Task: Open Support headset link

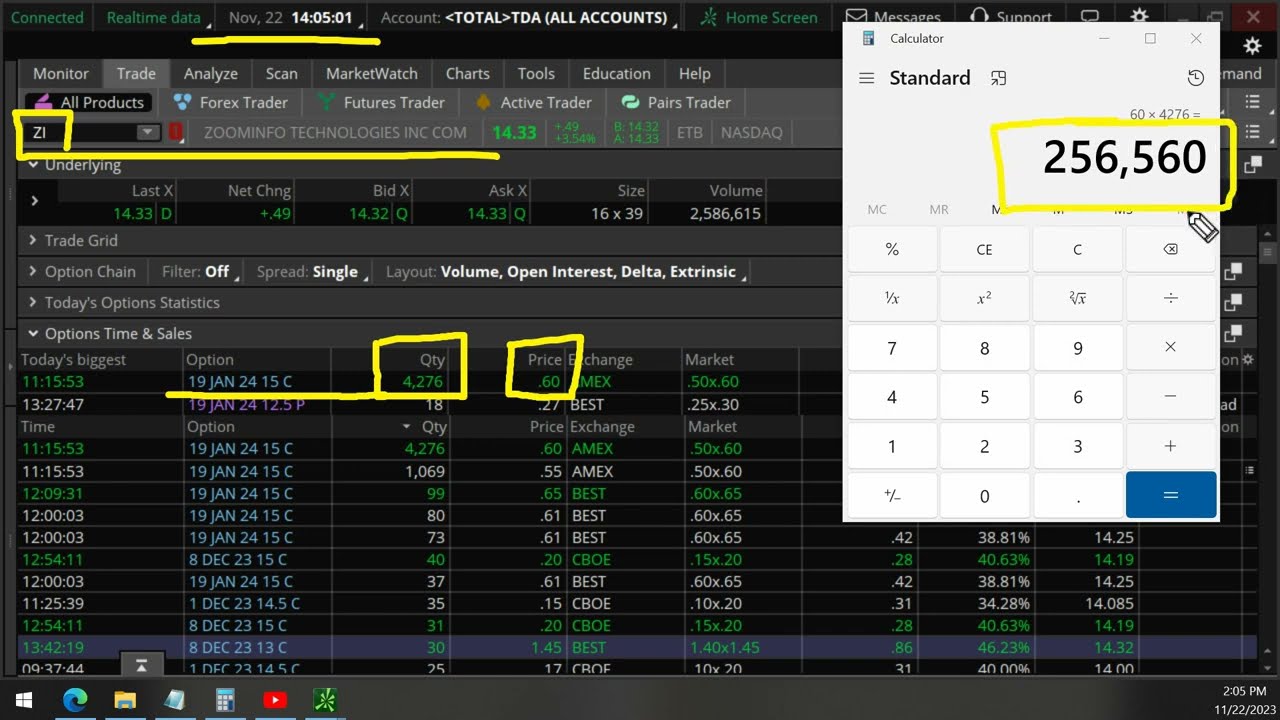Action: 1010,17
